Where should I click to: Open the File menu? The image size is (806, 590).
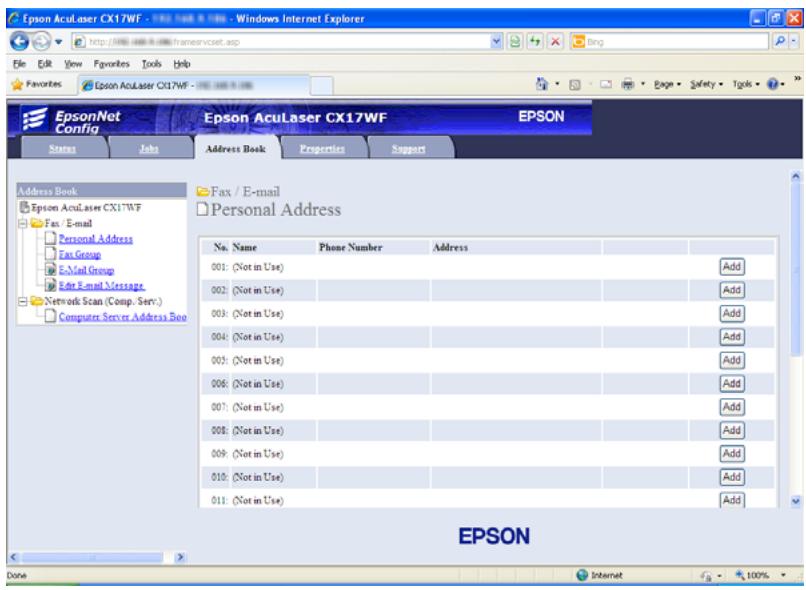point(20,64)
